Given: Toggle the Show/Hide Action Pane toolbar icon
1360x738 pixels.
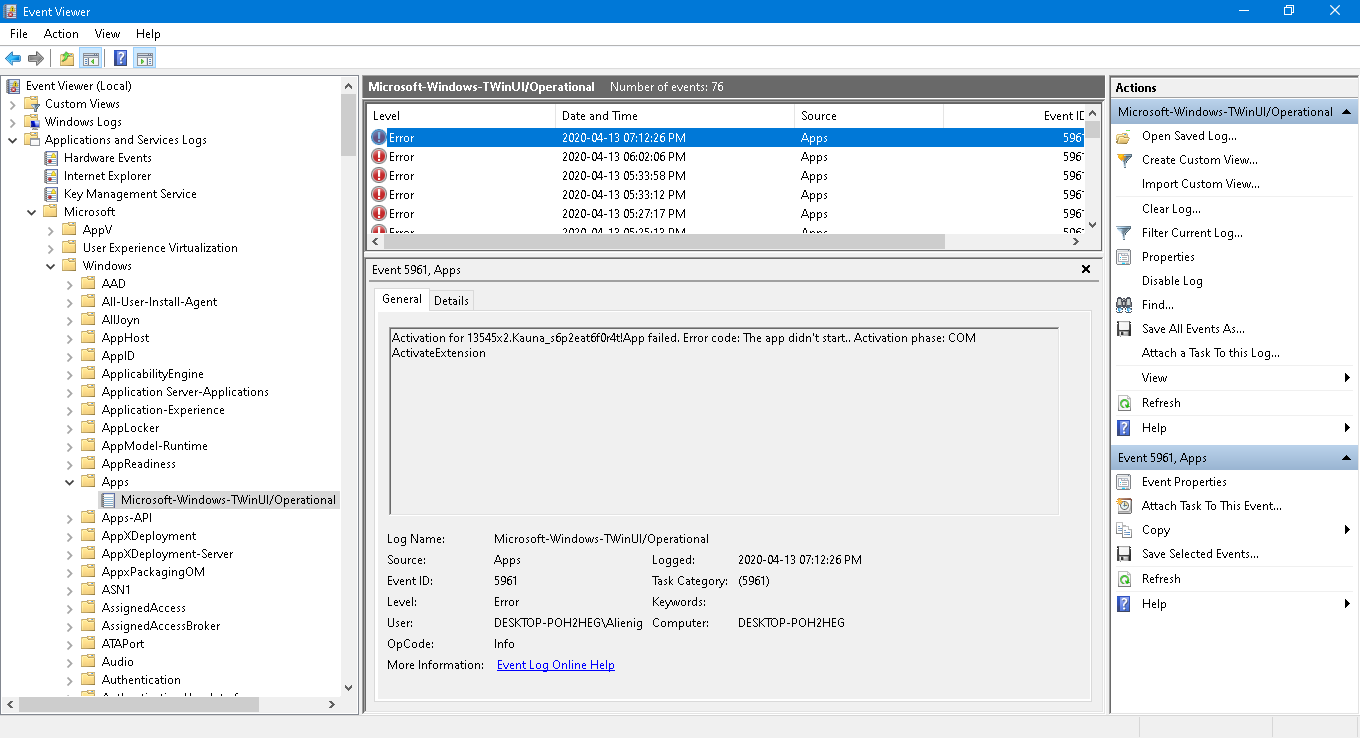Looking at the screenshot, I should 145,58.
